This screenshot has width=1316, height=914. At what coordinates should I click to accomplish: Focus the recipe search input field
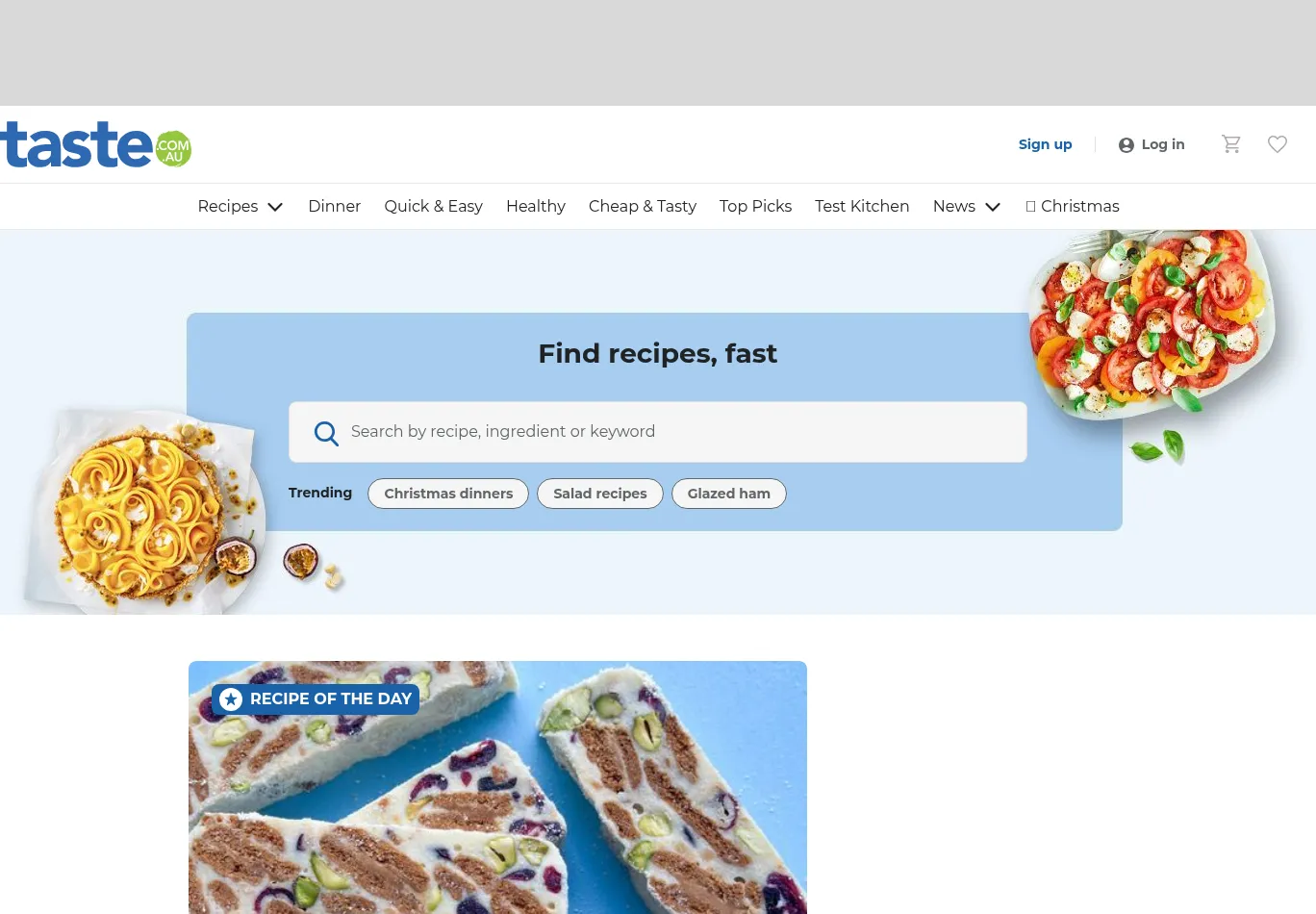(x=658, y=432)
